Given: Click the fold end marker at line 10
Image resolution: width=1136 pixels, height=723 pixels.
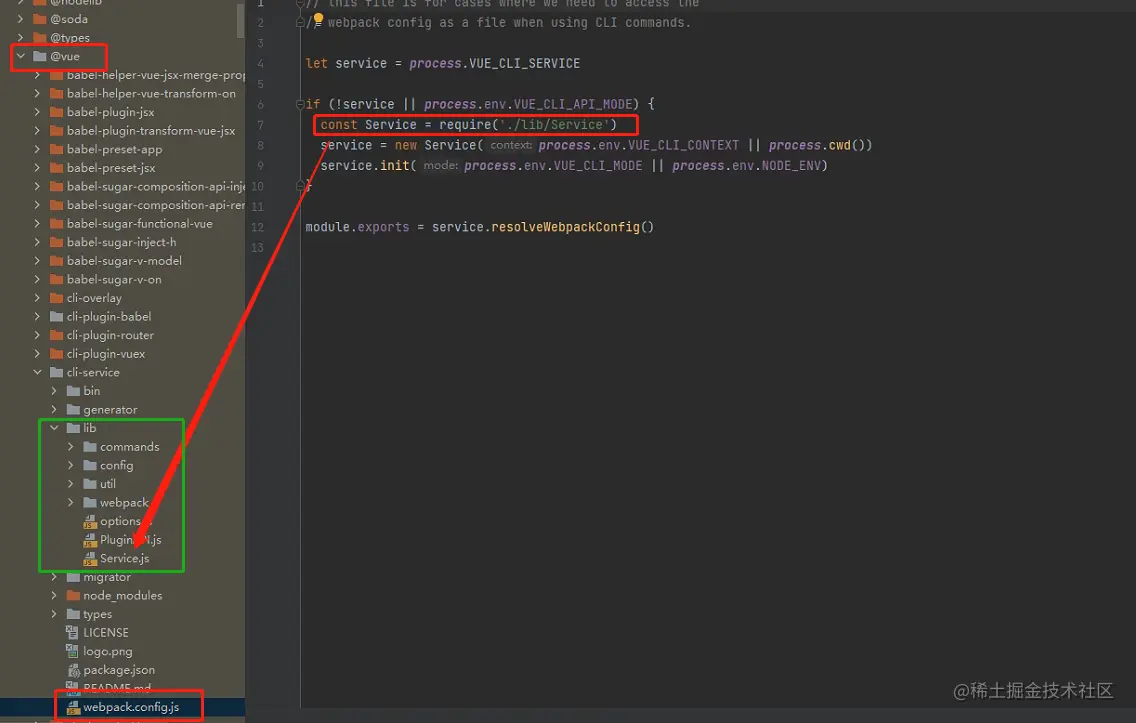Looking at the screenshot, I should point(300,186).
